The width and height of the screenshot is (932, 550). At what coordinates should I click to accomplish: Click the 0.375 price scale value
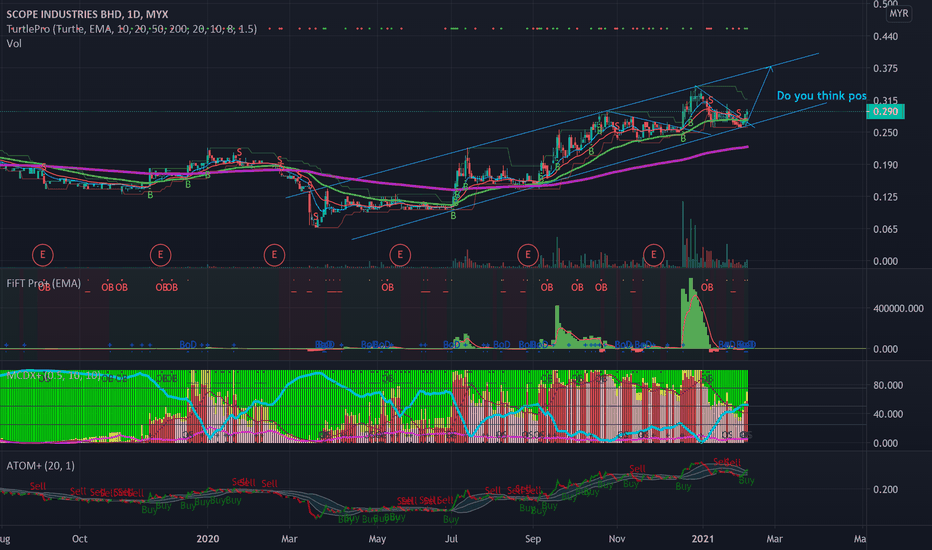pos(886,69)
